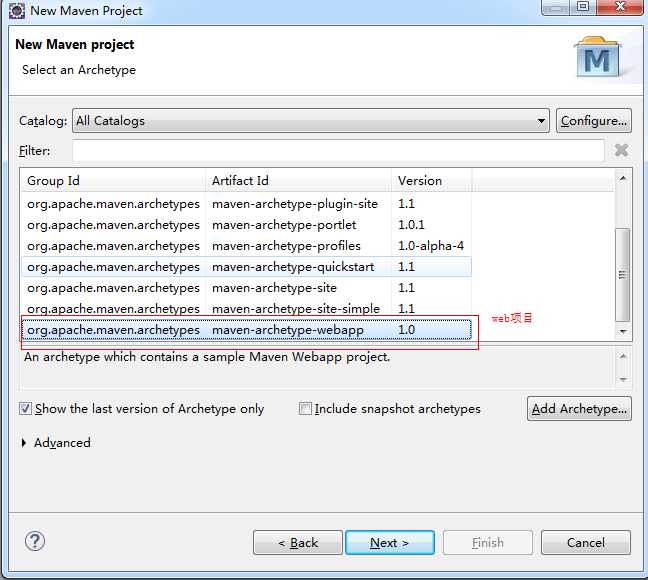Open the Catalog dropdown All Catalogs

311,121
